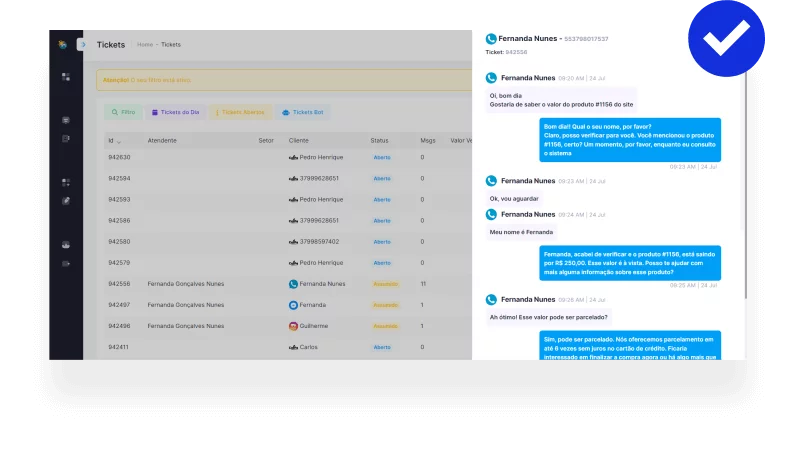Click the Instagram icon beside Guilherme
The width and height of the screenshot is (797, 449).
(x=293, y=326)
